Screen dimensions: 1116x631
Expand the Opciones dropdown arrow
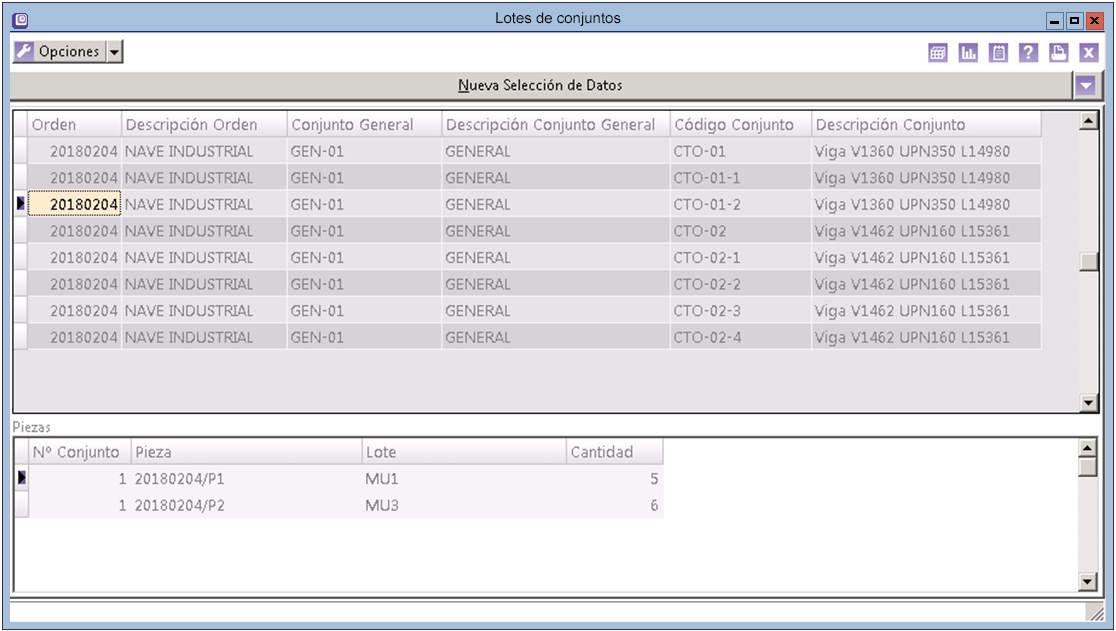pyautogui.click(x=114, y=52)
